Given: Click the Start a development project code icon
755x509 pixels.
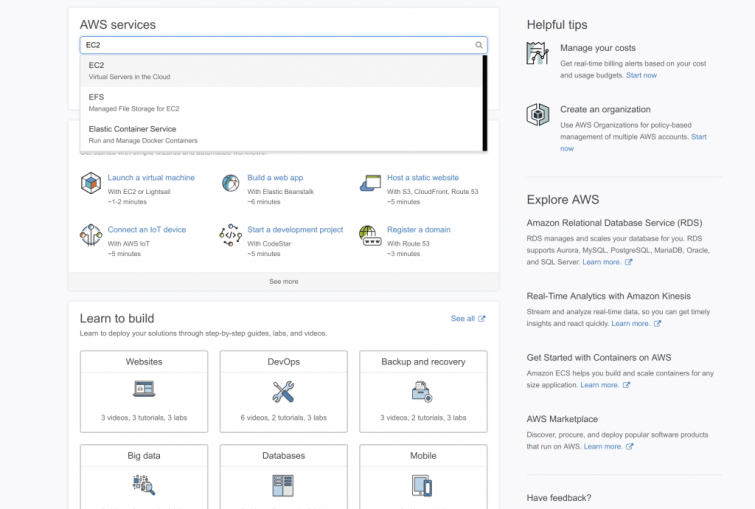Looking at the screenshot, I should pos(231,235).
